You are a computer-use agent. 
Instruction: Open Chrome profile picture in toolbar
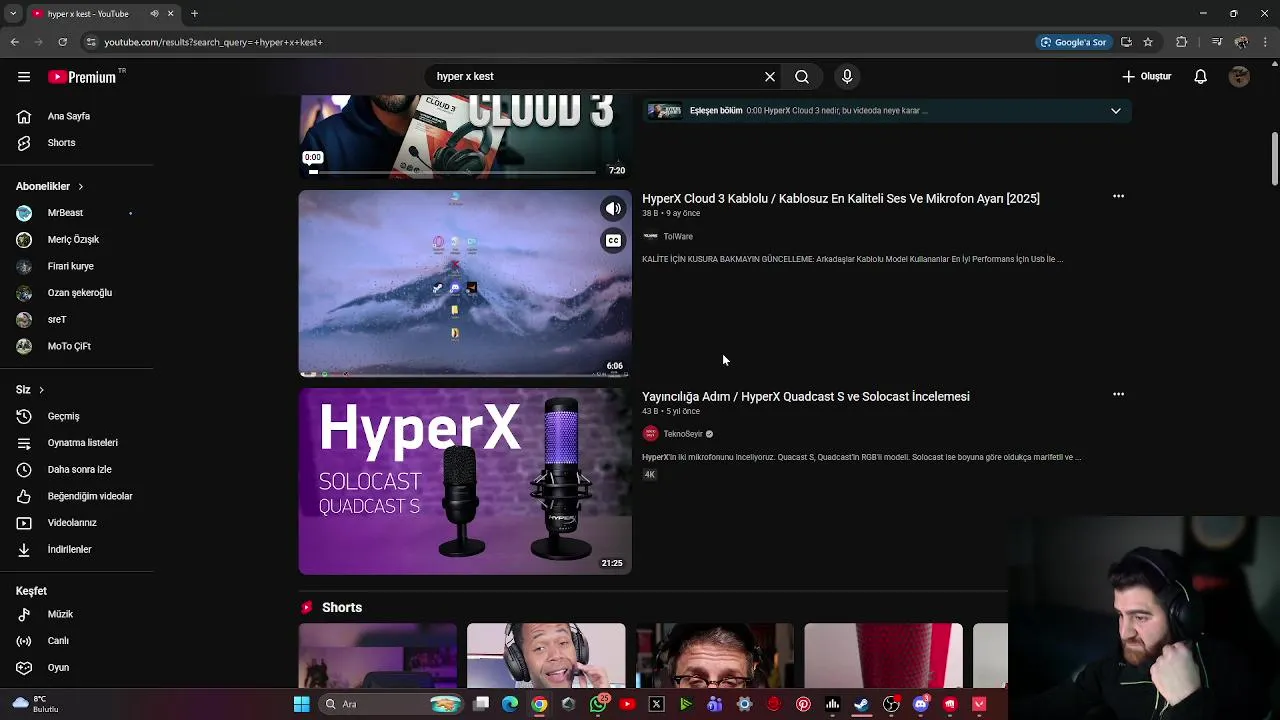(1241, 42)
